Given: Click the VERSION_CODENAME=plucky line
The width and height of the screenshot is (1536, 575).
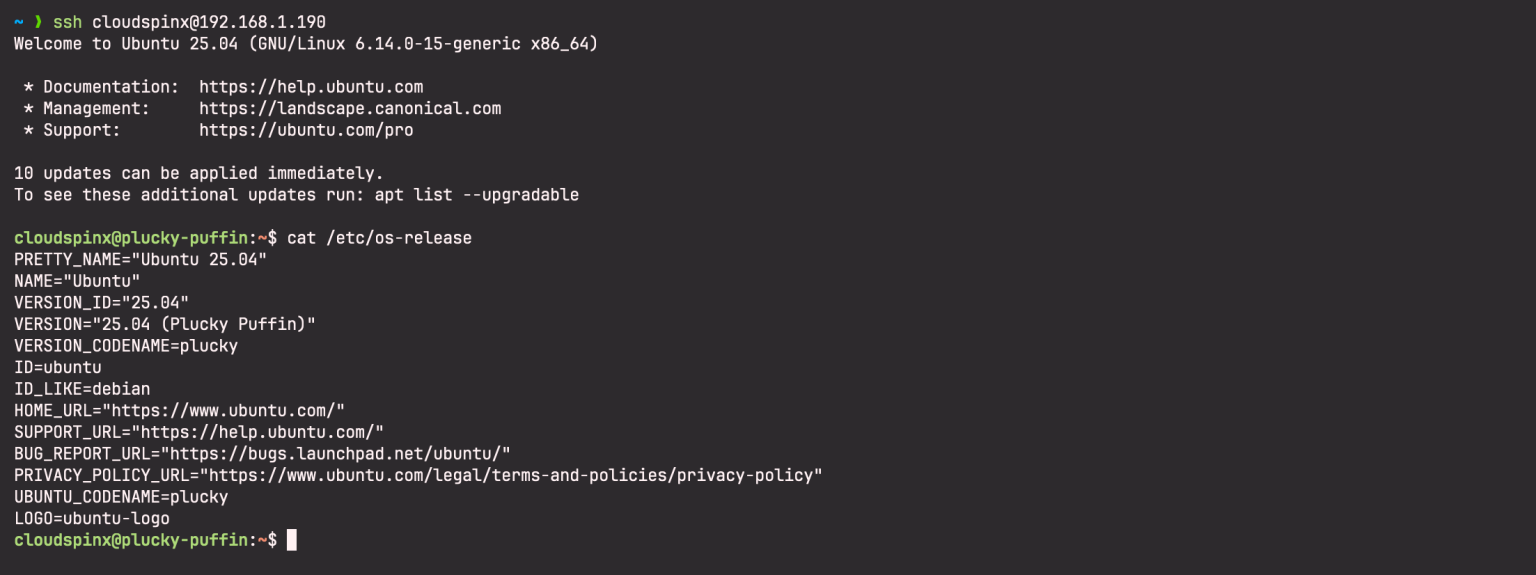Looking at the screenshot, I should click(126, 346).
